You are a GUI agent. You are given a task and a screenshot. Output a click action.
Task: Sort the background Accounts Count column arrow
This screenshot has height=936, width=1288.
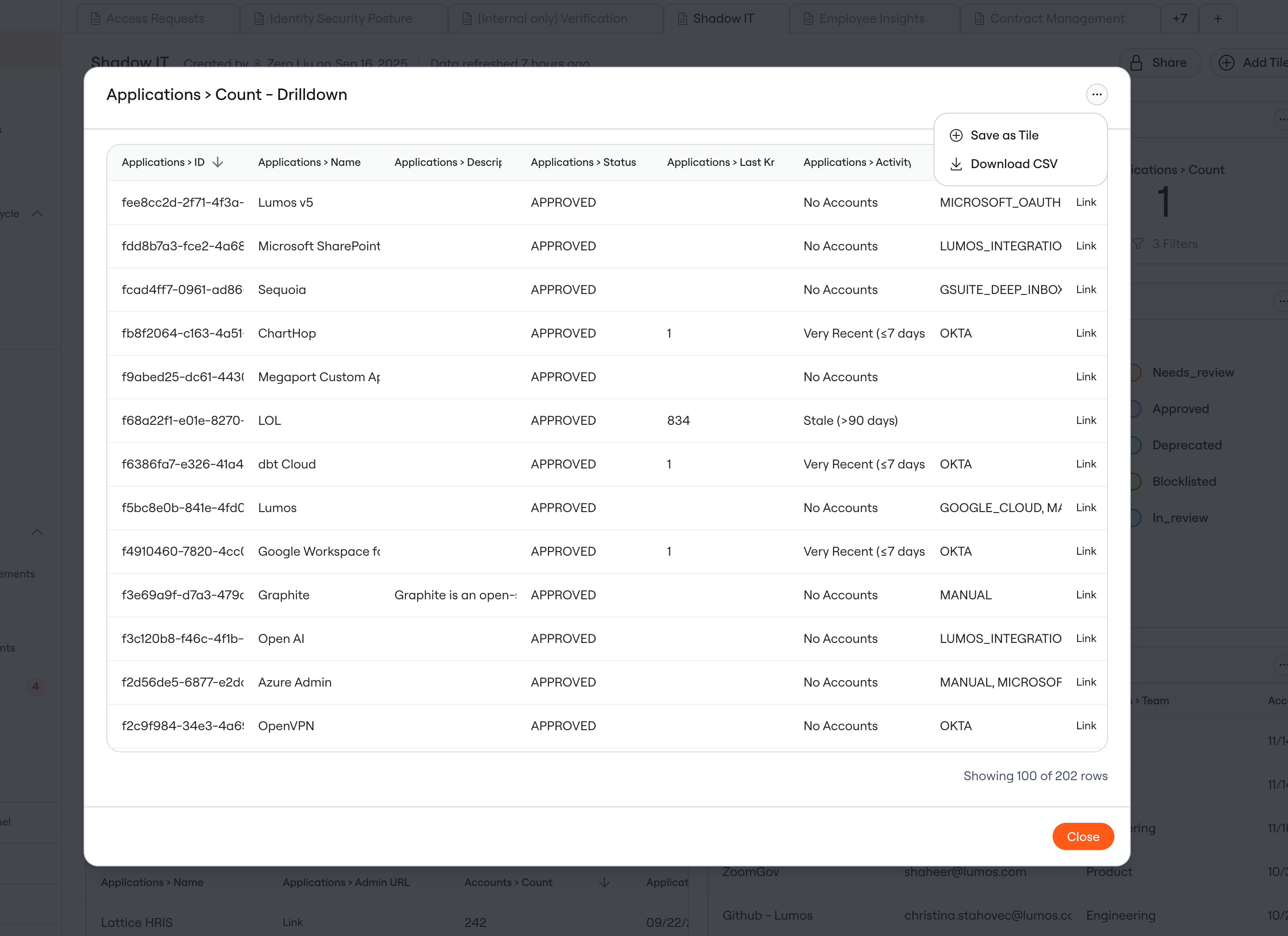[x=604, y=882]
